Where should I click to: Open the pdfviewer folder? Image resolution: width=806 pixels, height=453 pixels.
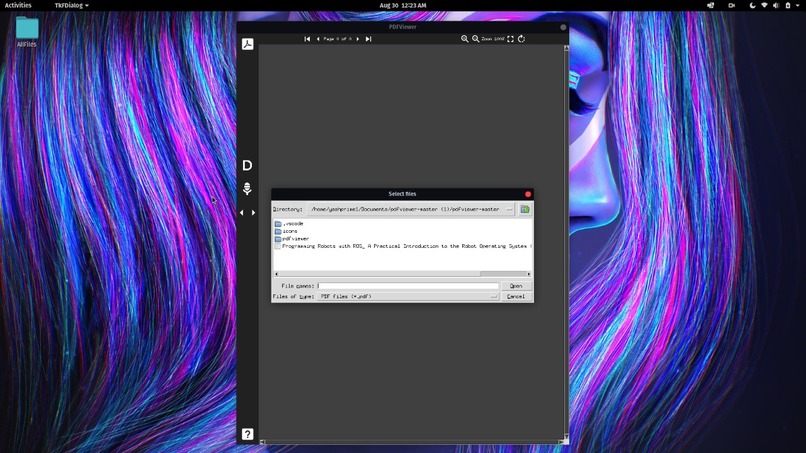tap(292, 239)
